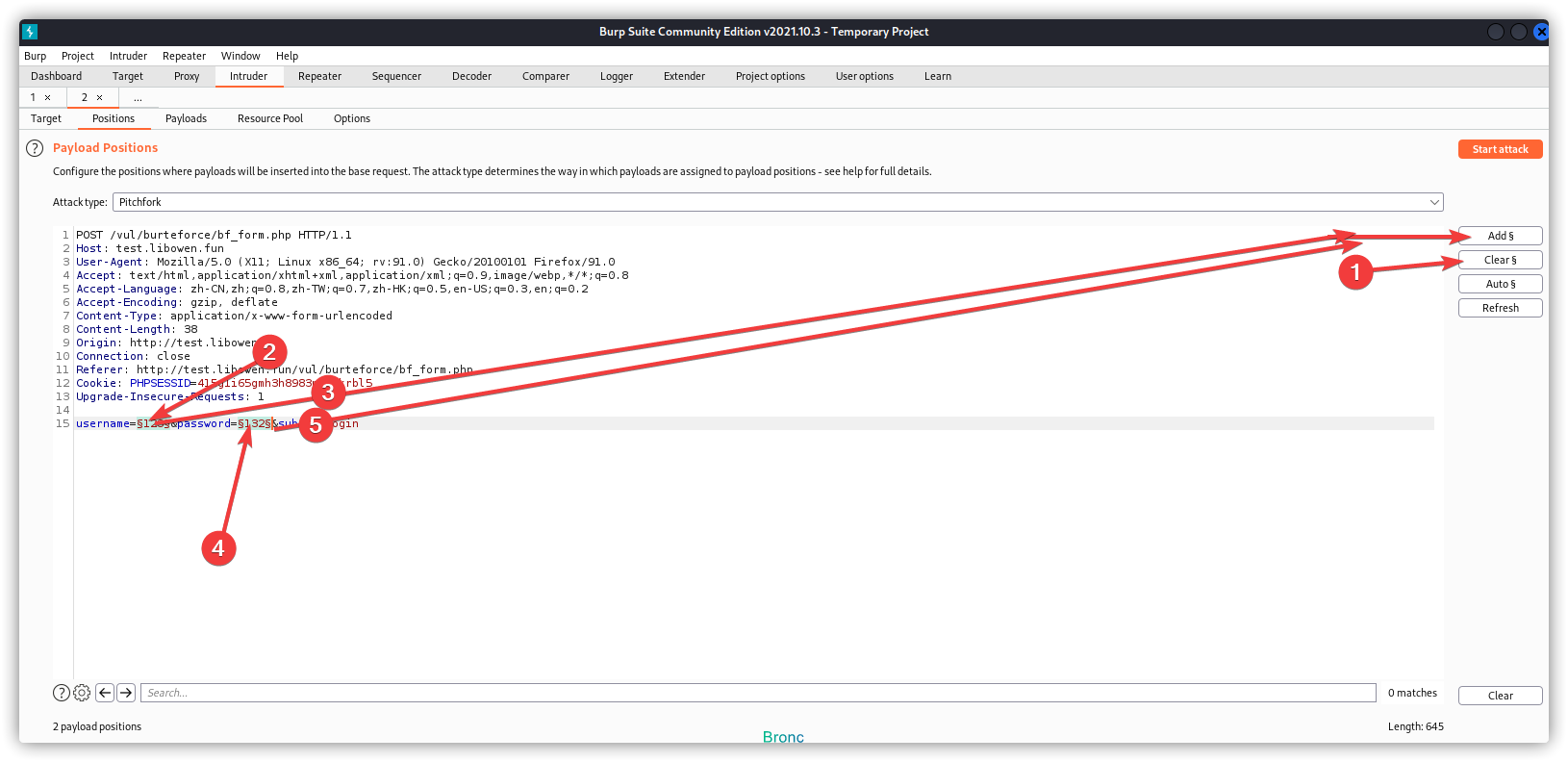Switch to the Repeater tool tab
Screen dimensions: 1568x762
[319, 76]
